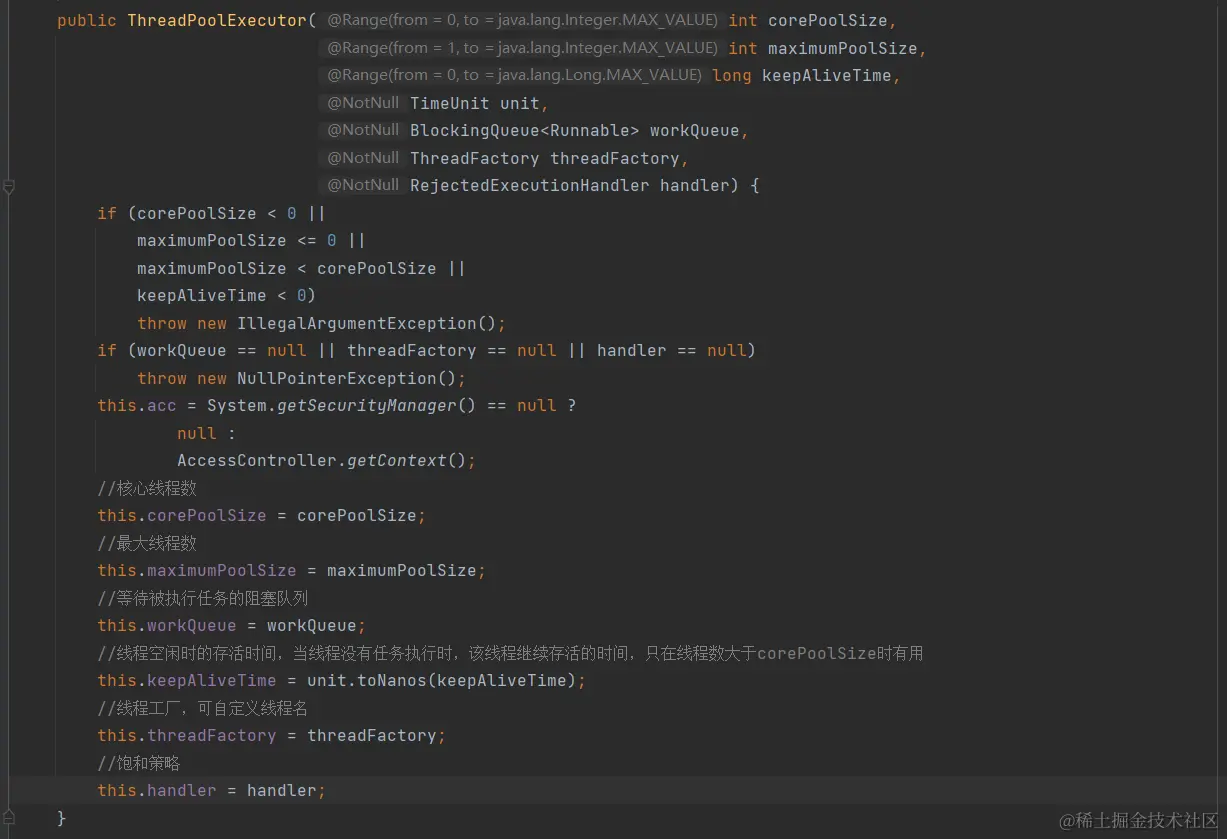
Task: Click @NotNull hint before TimeUnit unit
Action: 363,103
